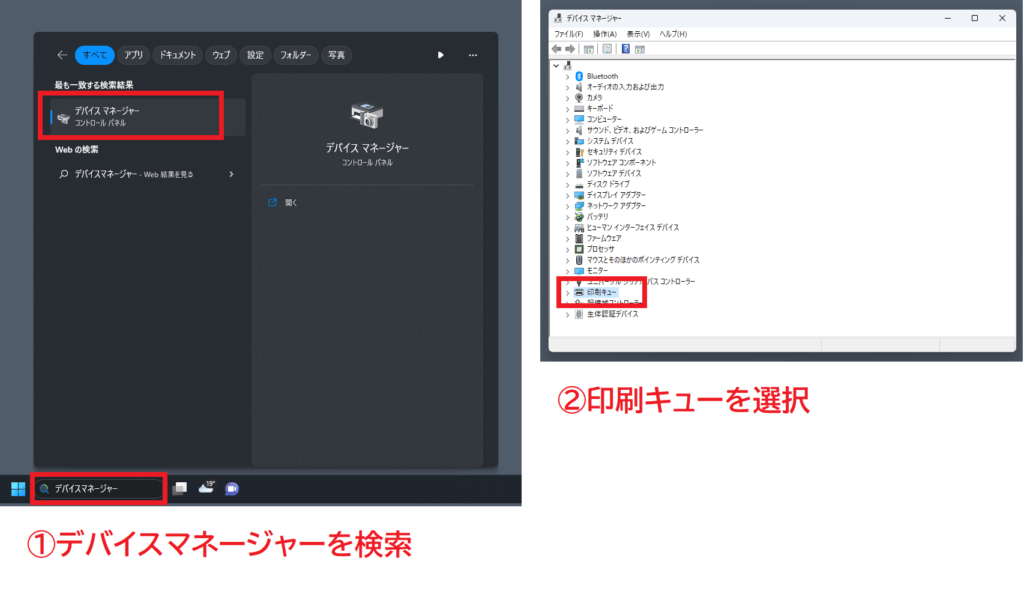Viewport: 1024px width, 597px height.
Task: Open Task View icon on the taskbar
Action: tap(180, 489)
